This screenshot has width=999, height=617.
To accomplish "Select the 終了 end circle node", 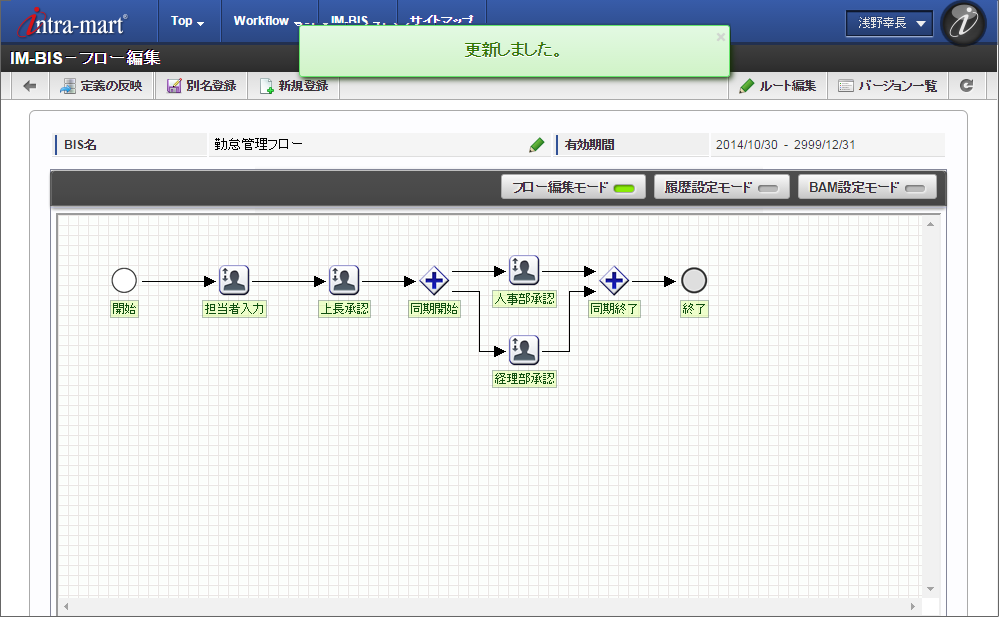I will [694, 280].
